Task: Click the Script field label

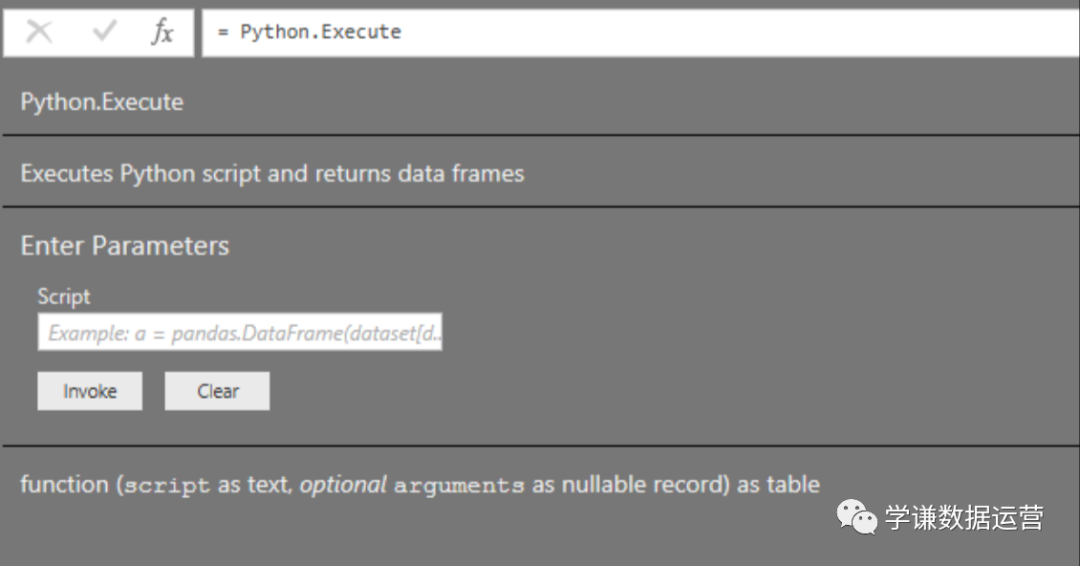Action: pos(64,296)
